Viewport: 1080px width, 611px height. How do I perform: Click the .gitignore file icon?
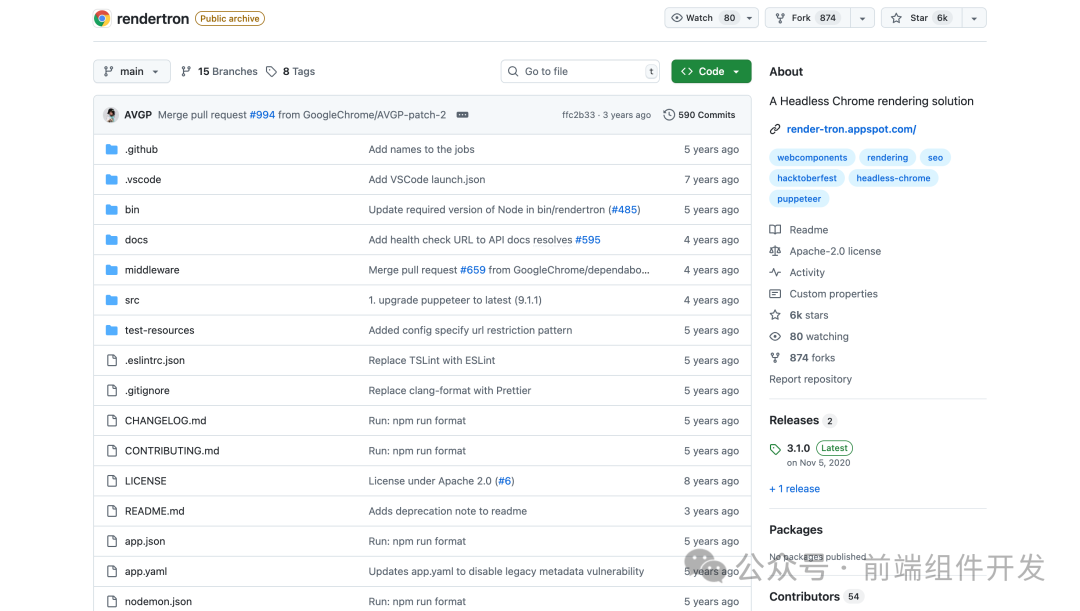tap(112, 391)
